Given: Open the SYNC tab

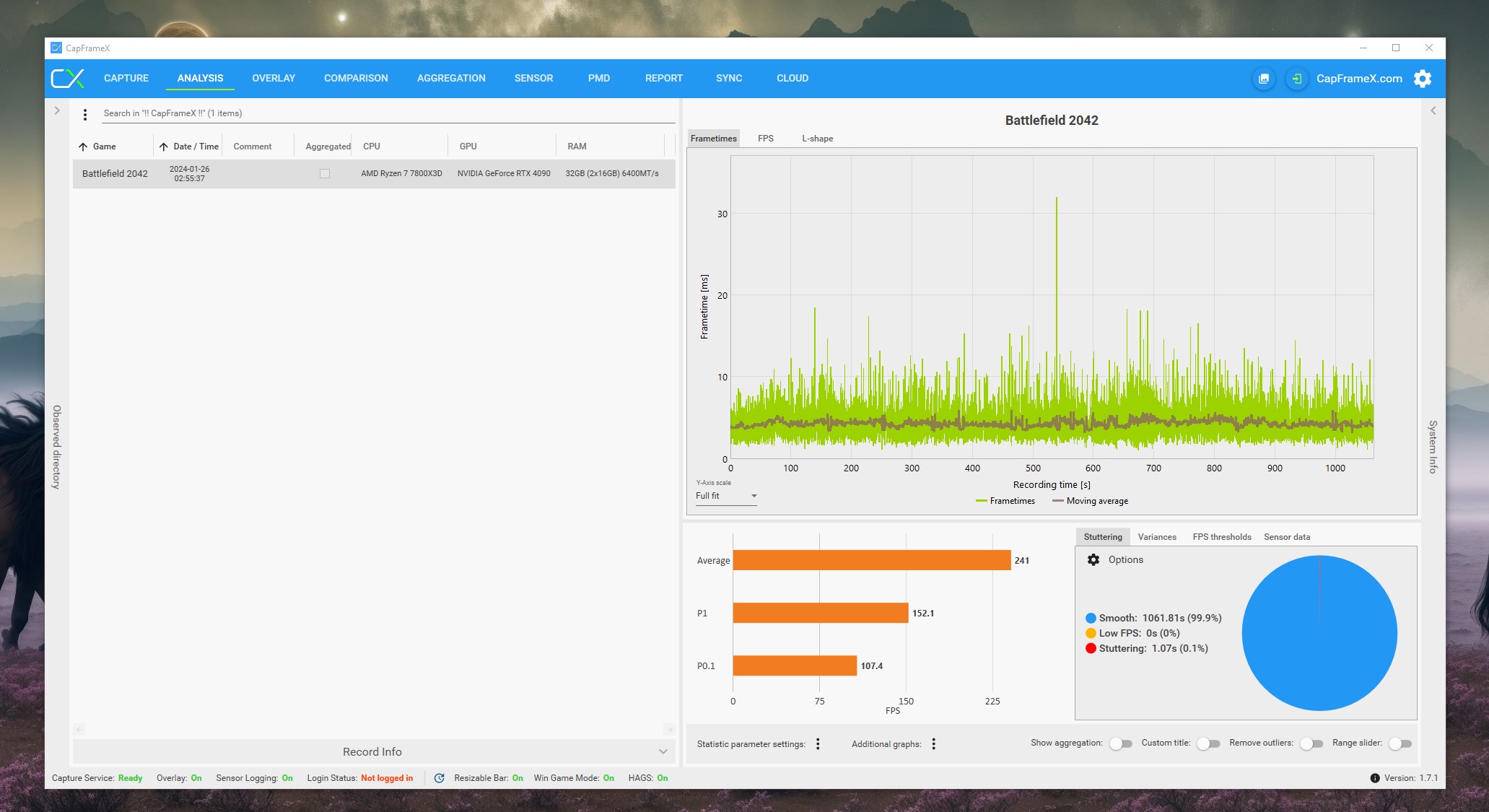Looking at the screenshot, I should 729,78.
